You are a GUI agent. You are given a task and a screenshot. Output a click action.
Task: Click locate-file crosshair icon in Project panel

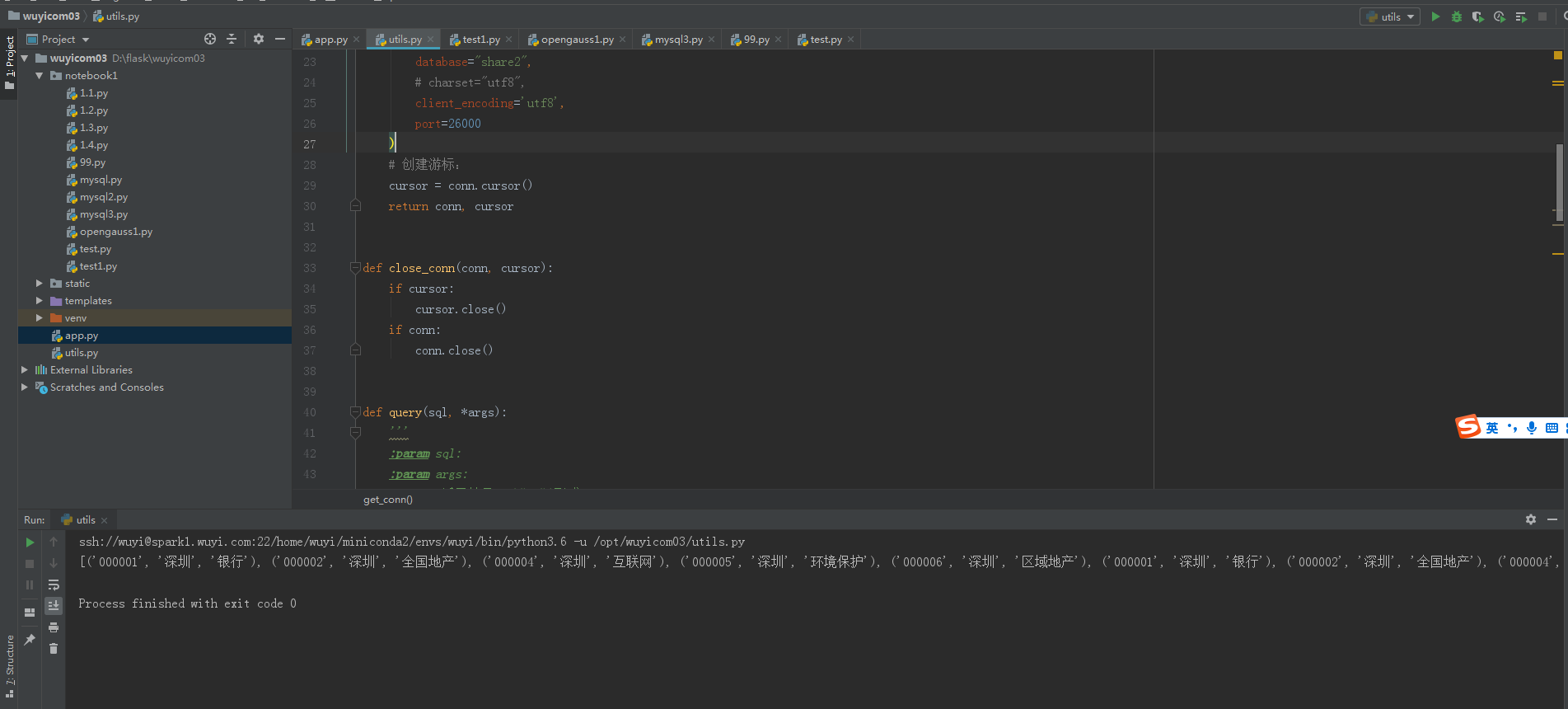(x=210, y=39)
